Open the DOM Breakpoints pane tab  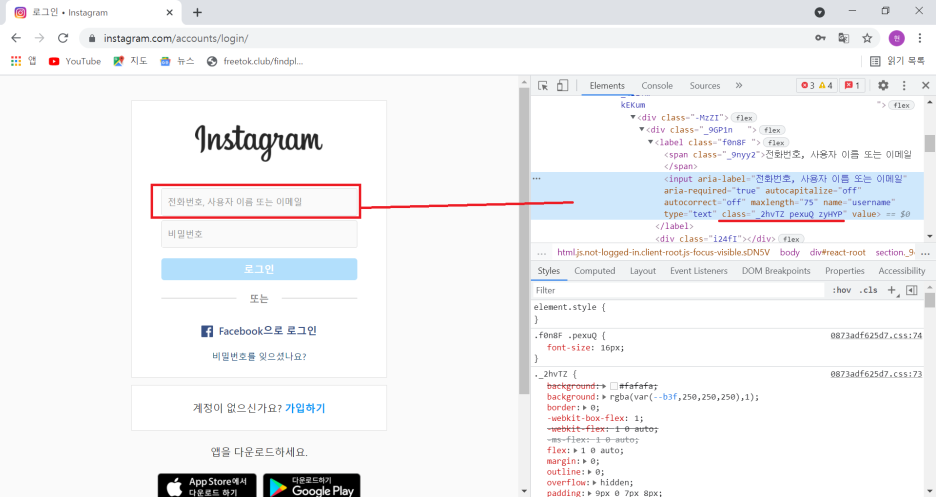point(776,271)
